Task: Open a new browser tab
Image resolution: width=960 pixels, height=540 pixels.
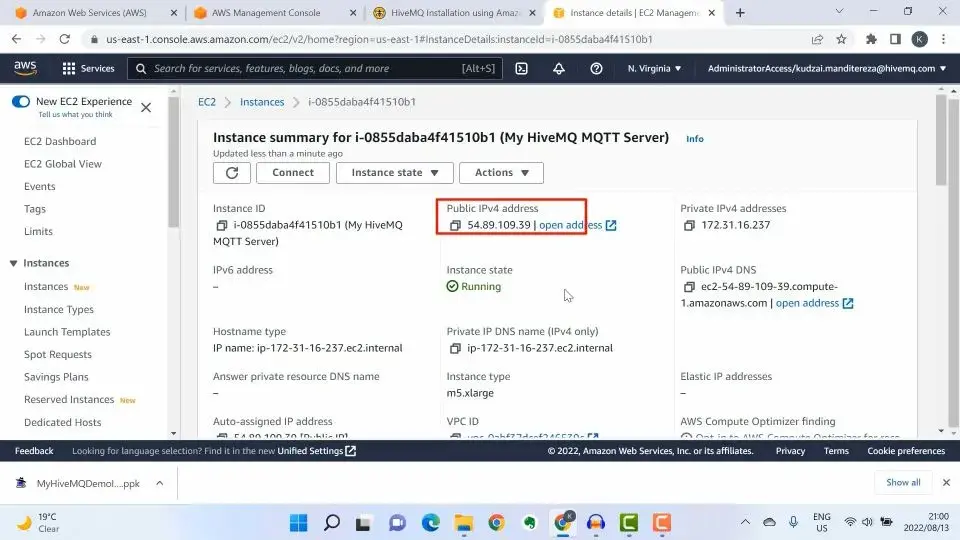Action: (x=740, y=12)
